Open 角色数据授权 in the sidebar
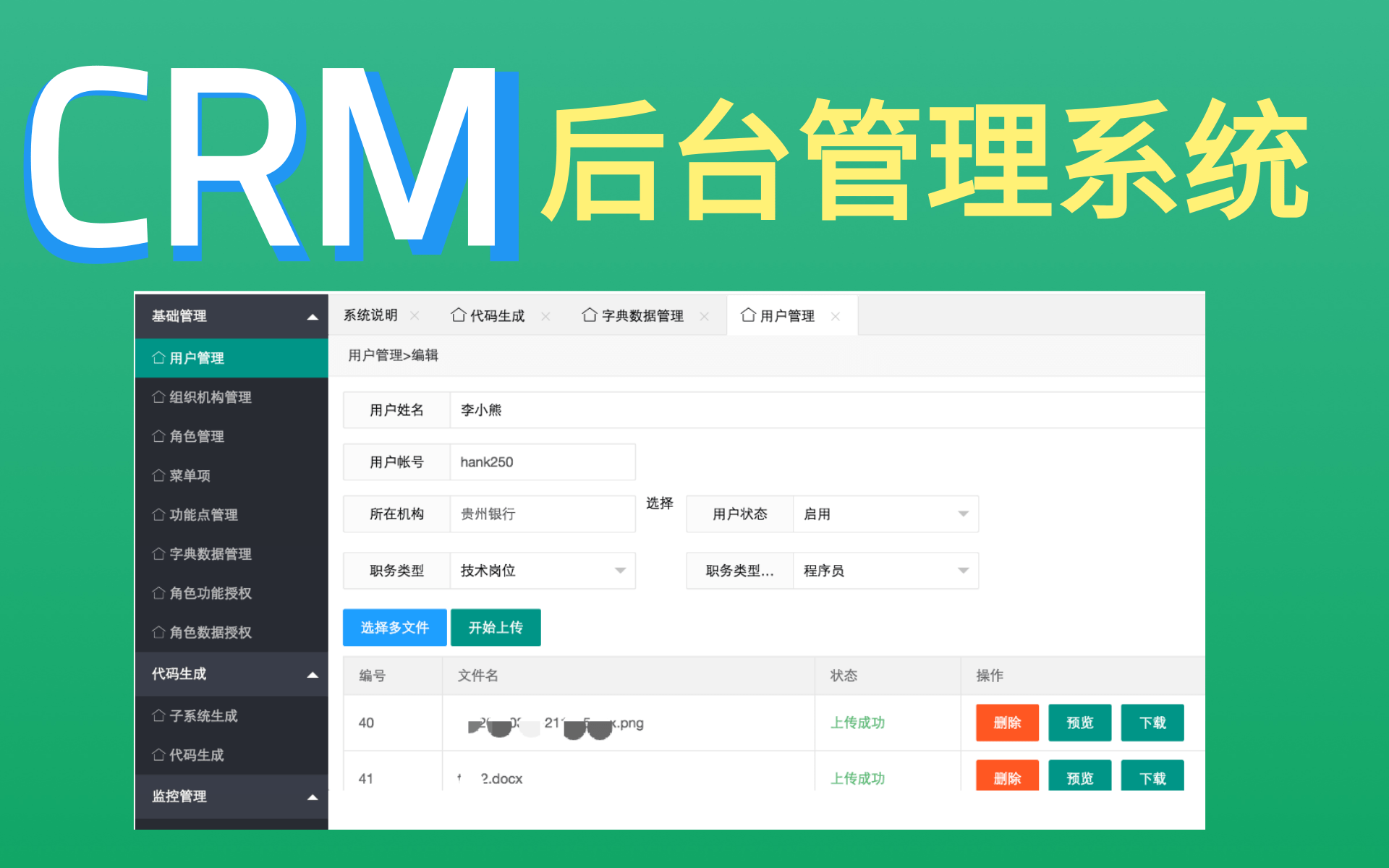This screenshot has height=868, width=1389. (x=231, y=631)
